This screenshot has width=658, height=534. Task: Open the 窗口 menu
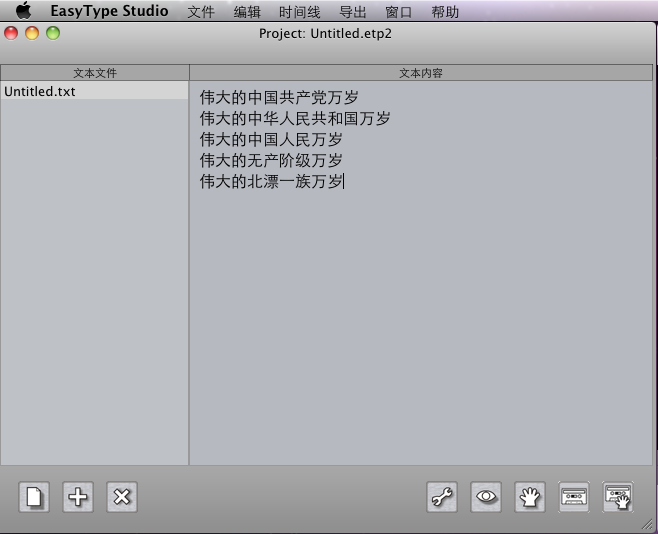(x=399, y=12)
